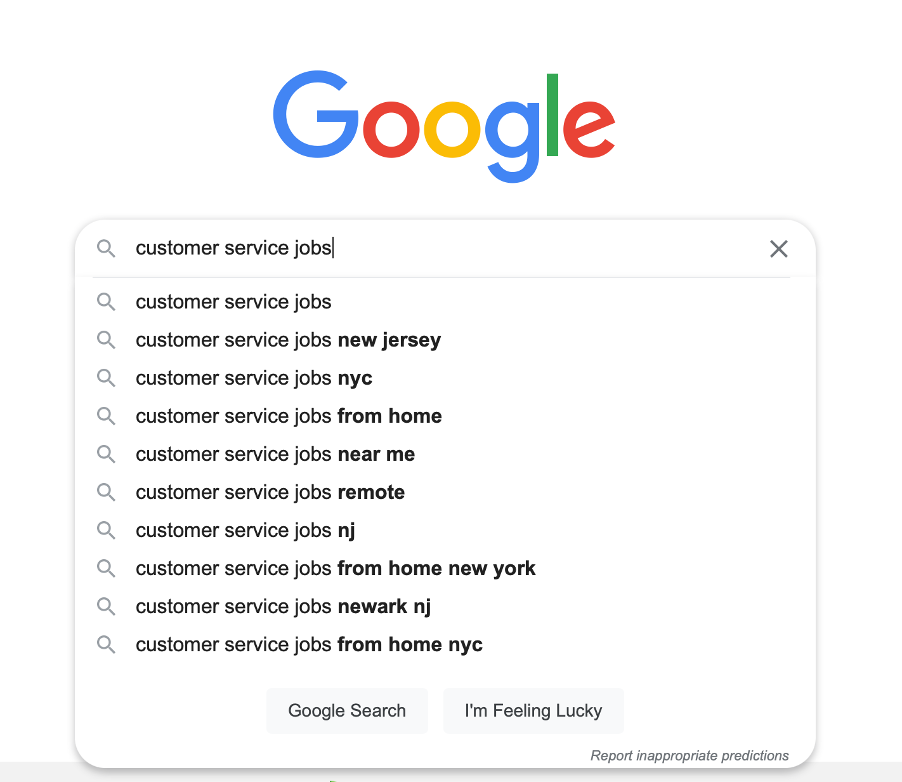Click magnifier icon beside 'from home nyc' suggestion
The image size is (902, 782).
tap(105, 644)
